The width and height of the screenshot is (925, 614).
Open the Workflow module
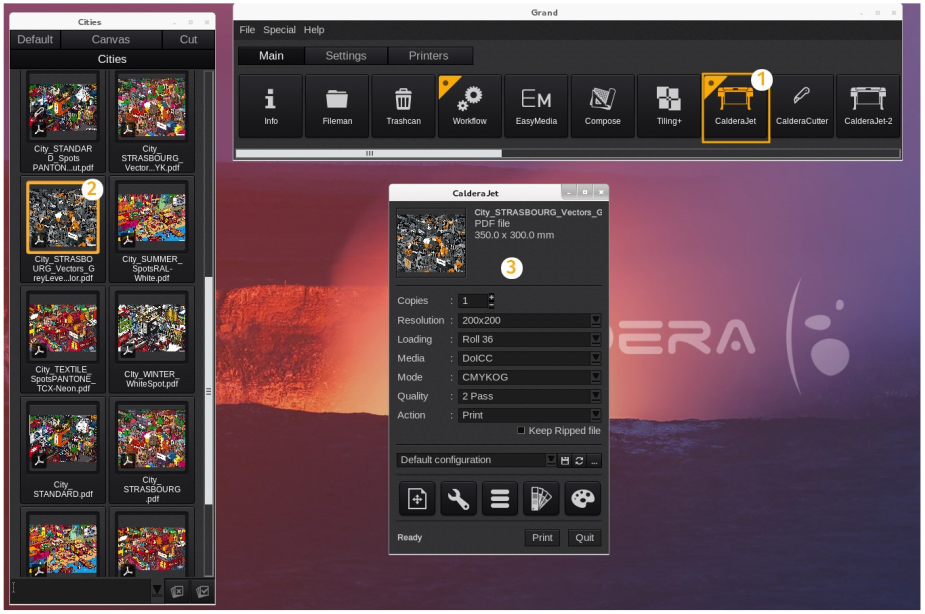pyautogui.click(x=469, y=106)
